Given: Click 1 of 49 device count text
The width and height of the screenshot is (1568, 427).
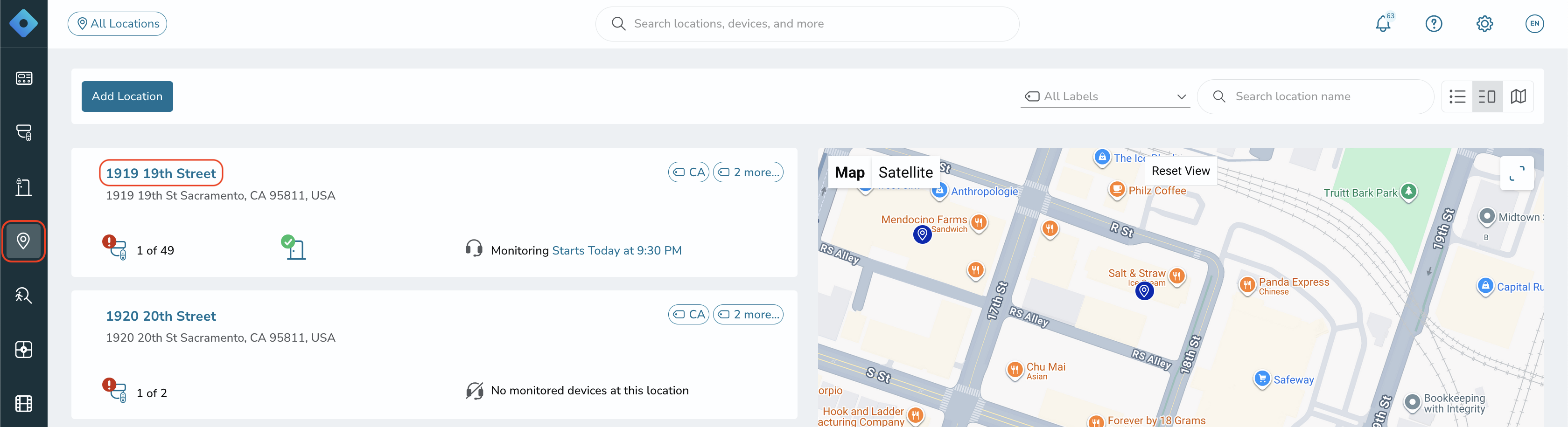Looking at the screenshot, I should [x=155, y=251].
